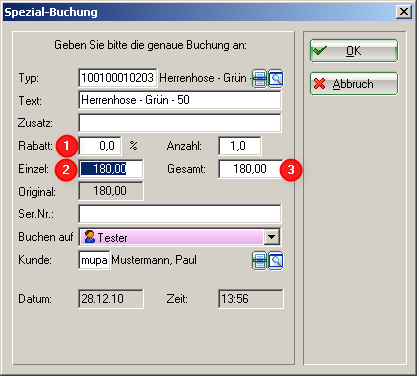Click the empty Zusatz input field
This screenshot has height=376, width=417.
pos(180,123)
